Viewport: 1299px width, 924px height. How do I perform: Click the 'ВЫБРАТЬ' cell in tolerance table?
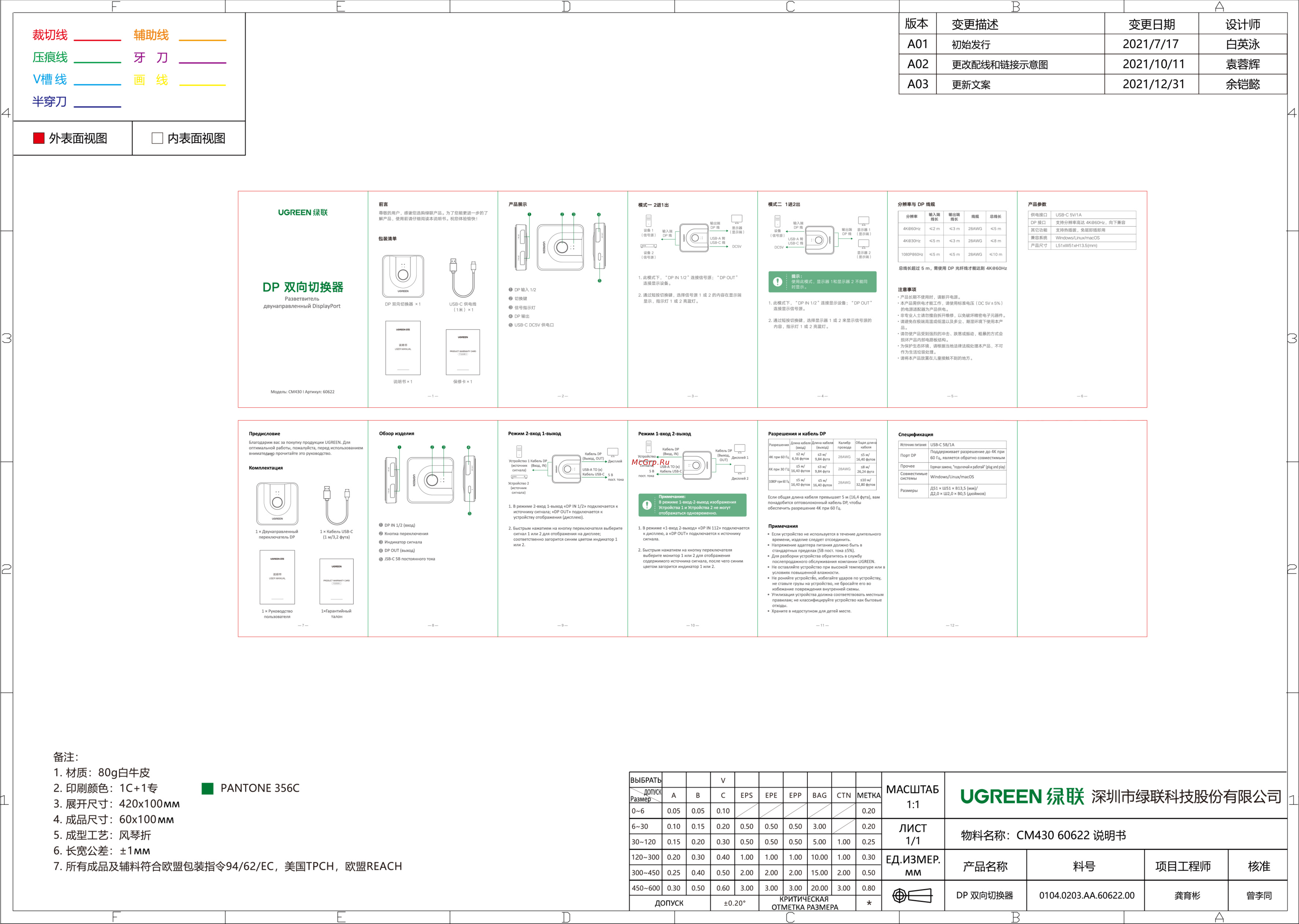point(646,780)
